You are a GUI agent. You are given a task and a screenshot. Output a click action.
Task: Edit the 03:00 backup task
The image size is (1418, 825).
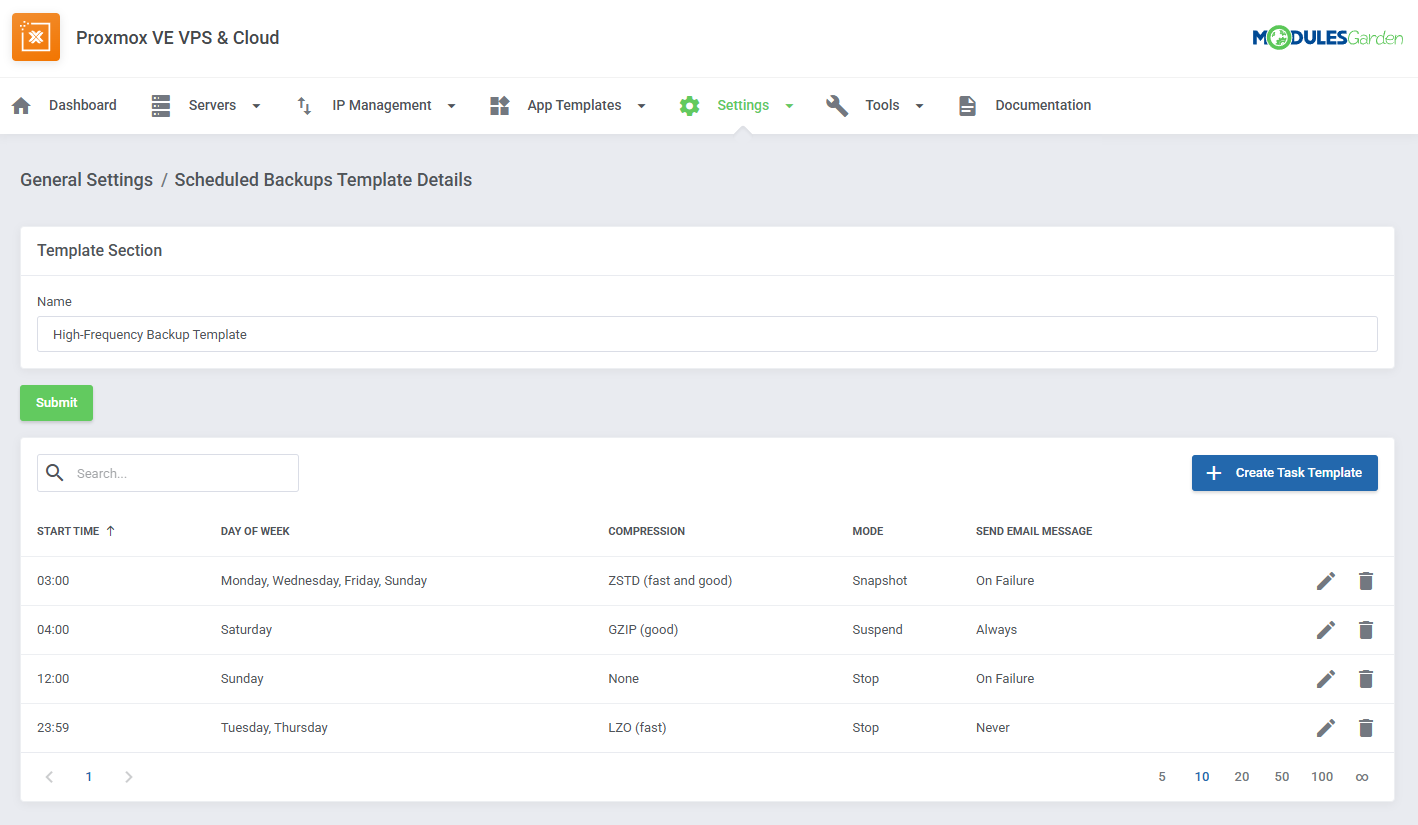coord(1326,580)
